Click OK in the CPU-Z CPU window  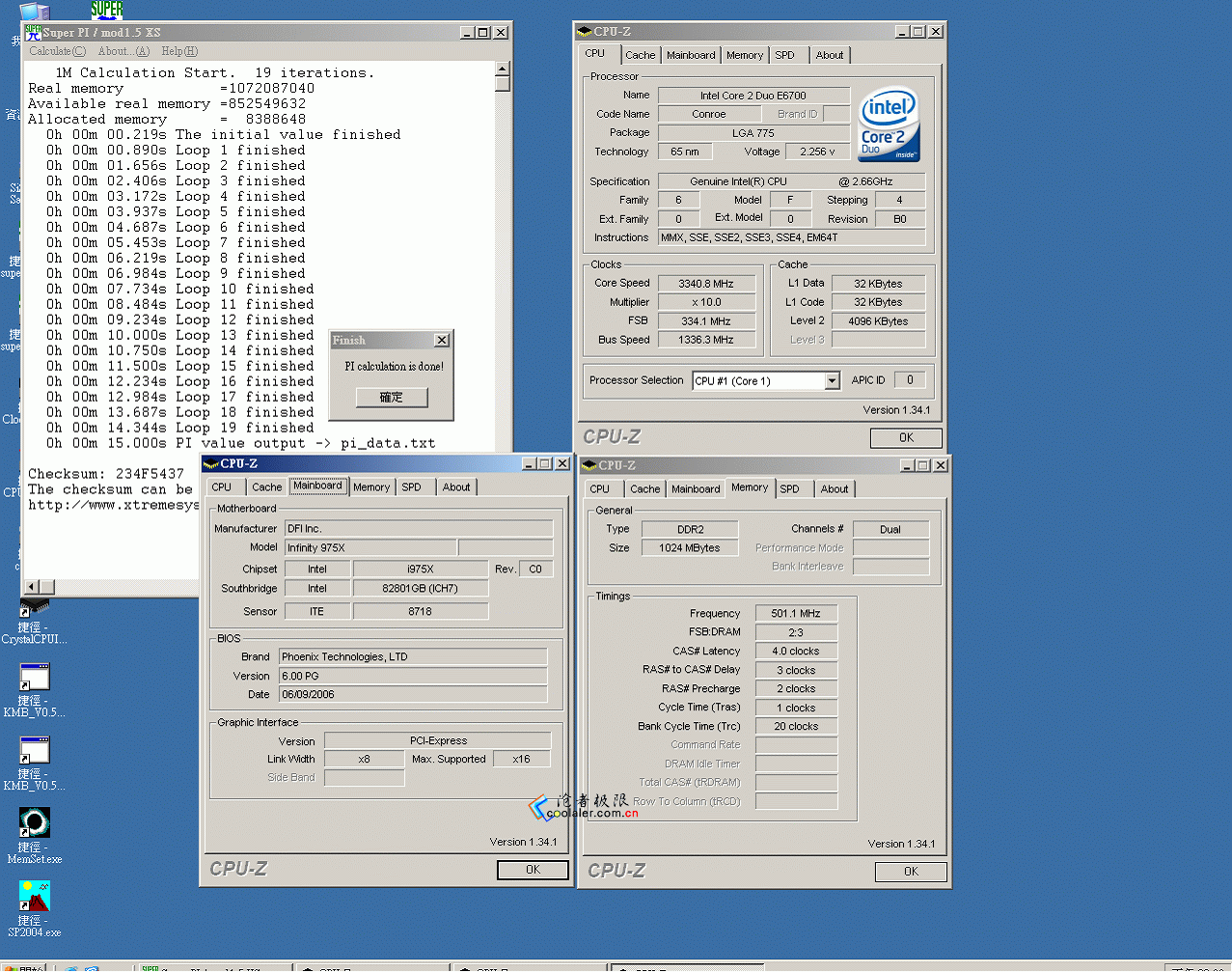(x=906, y=437)
